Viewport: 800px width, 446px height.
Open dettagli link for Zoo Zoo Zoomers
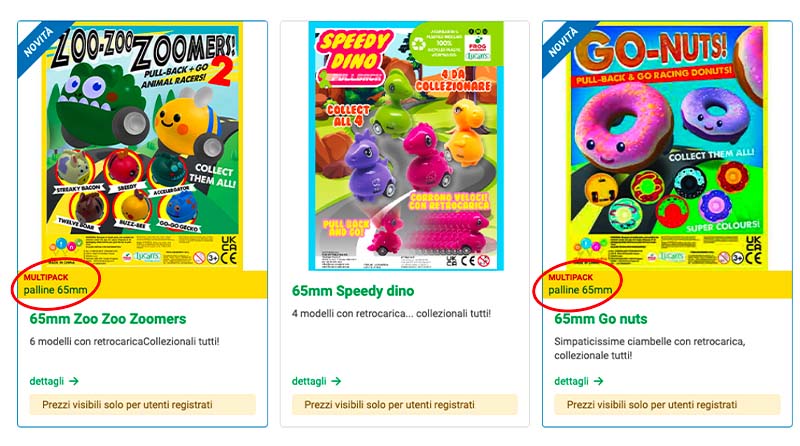click(46, 381)
